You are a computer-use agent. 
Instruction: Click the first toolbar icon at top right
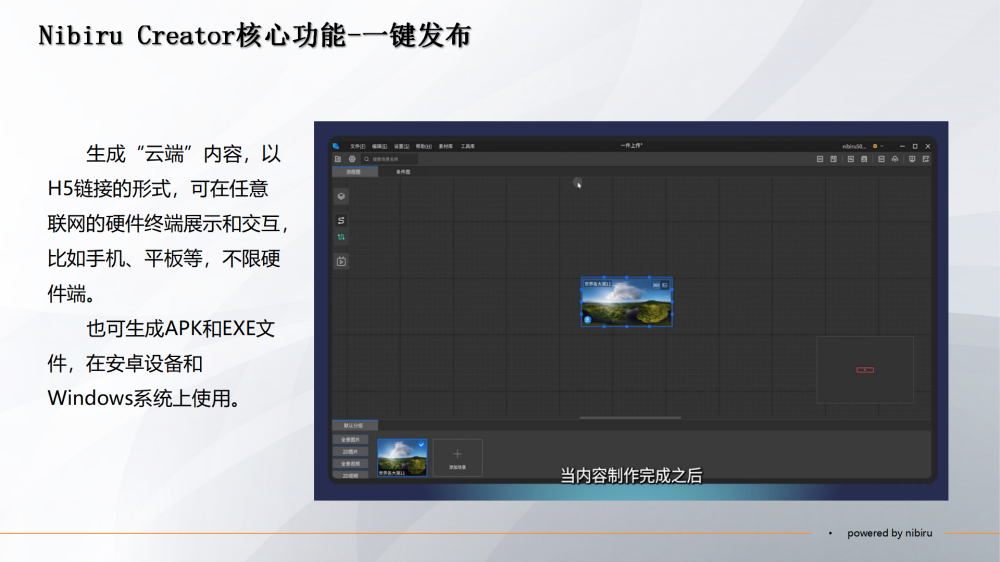pos(820,159)
